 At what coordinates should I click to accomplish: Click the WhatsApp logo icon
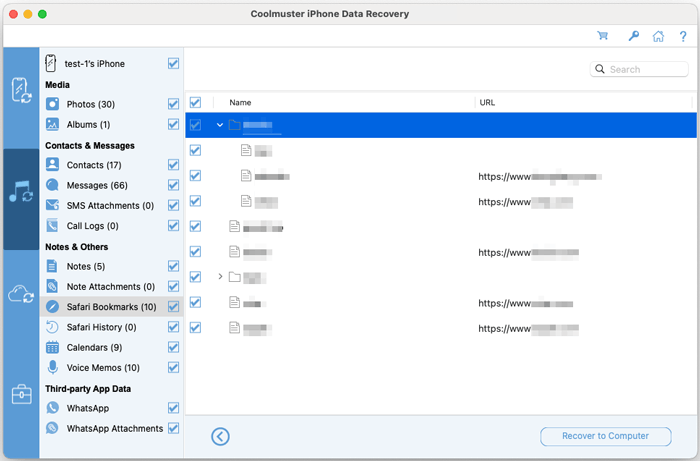[x=52, y=408]
